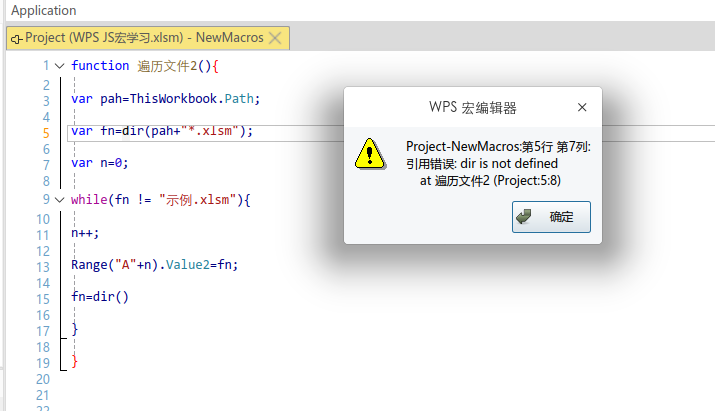Click the code "var pah=ThisWorkbook.Path;"
Image resolution: width=715 pixels, height=411 pixels.
pyautogui.click(x=166, y=99)
